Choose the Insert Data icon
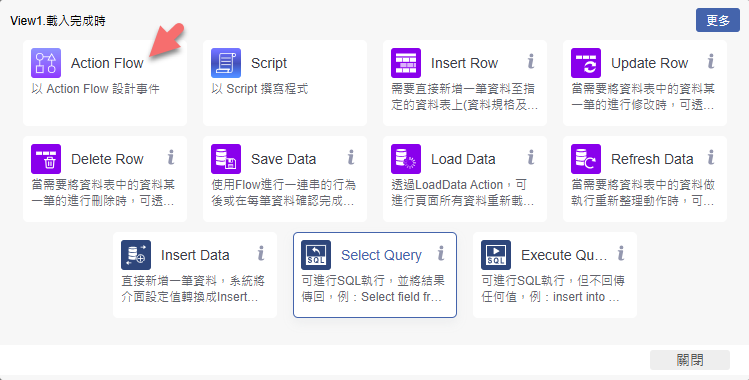The height and width of the screenshot is (380, 749). click(136, 255)
